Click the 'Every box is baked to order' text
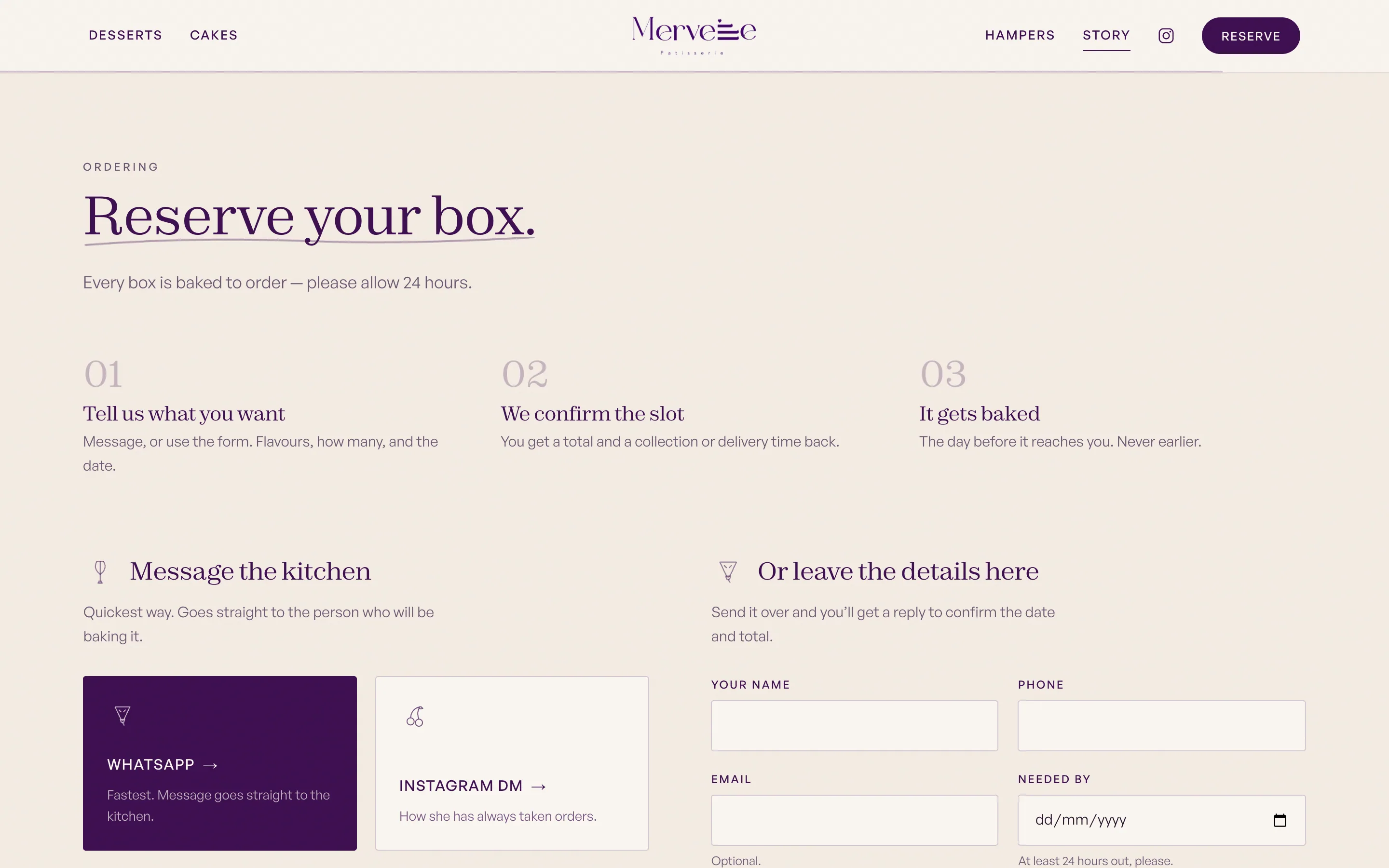Viewport: 1389px width, 868px height. [277, 283]
